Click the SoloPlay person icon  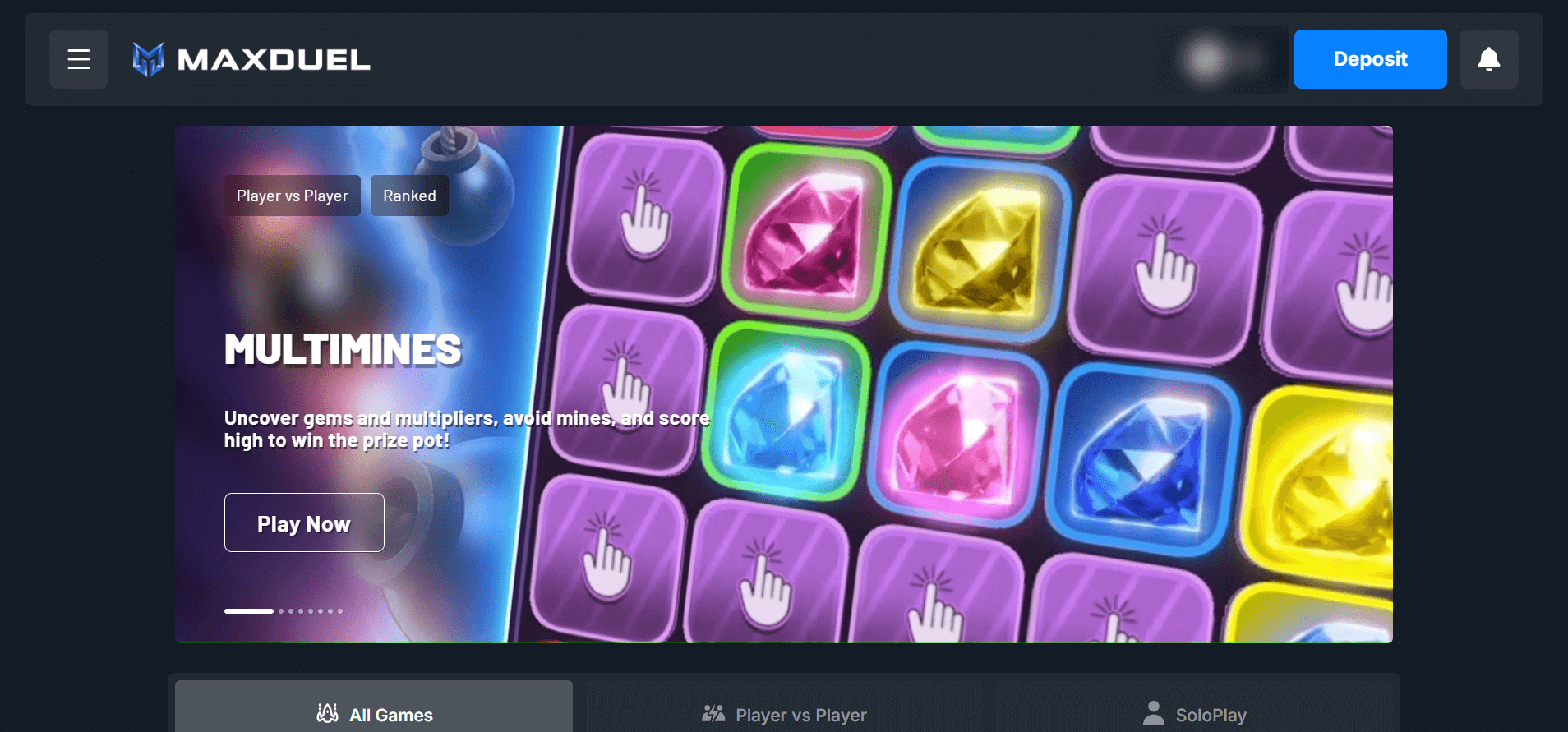pyautogui.click(x=1154, y=713)
